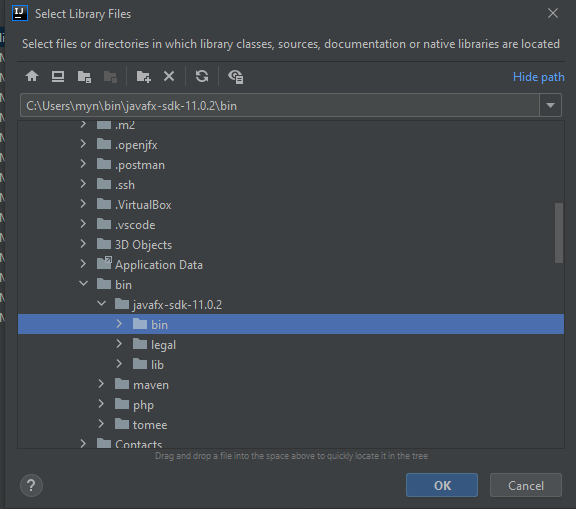Select the .VirtualBox folder
The height and width of the screenshot is (509, 576).
pos(143,205)
